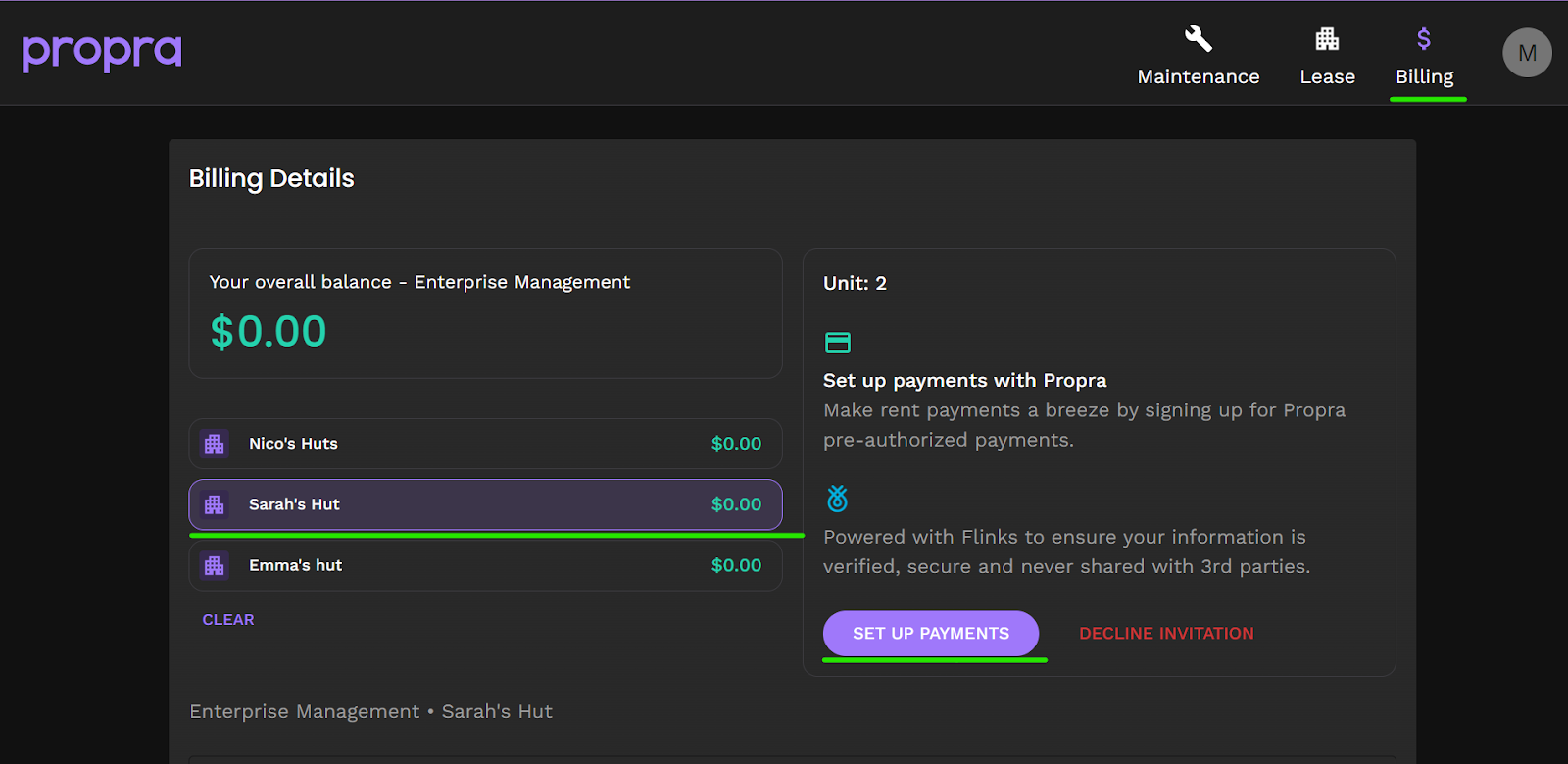Open Maintenance via the wrench icon

(x=1198, y=39)
